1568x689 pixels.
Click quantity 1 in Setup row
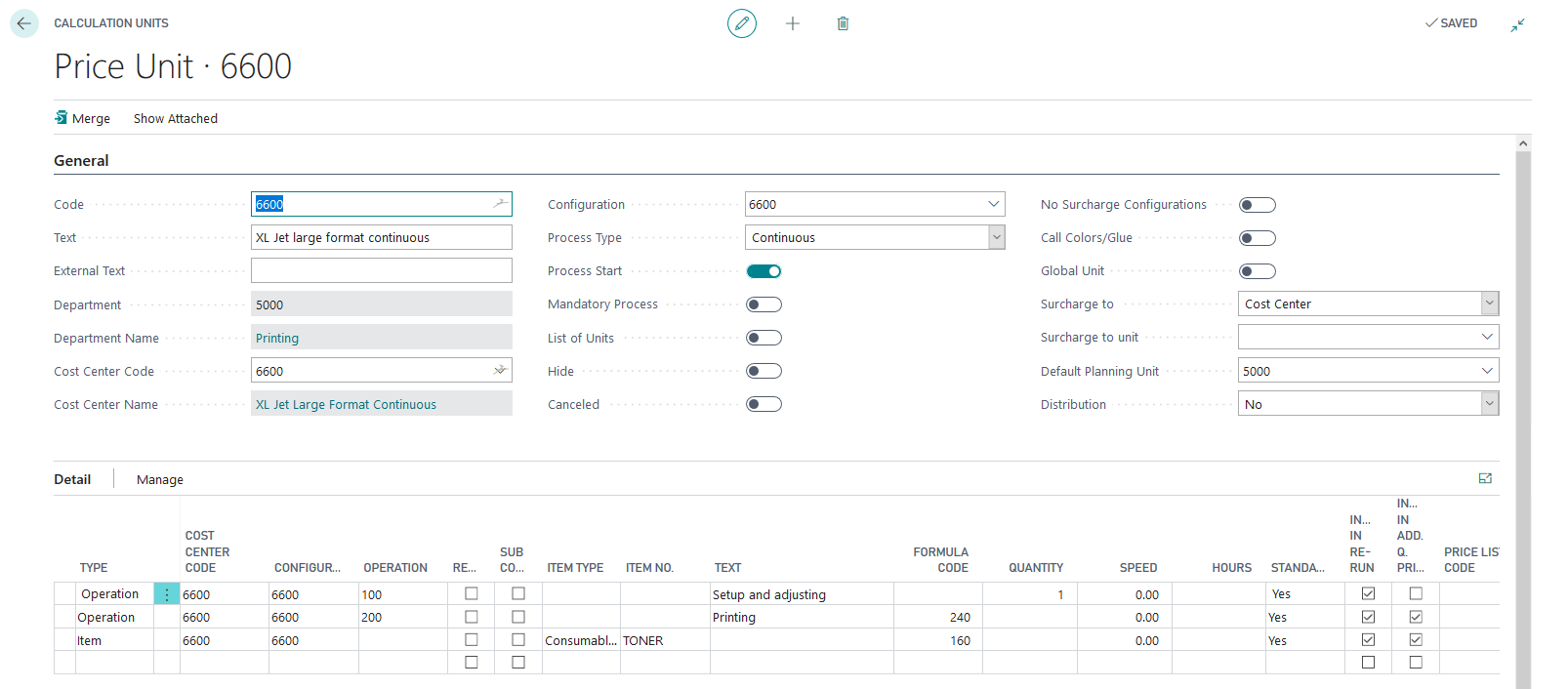click(x=1030, y=594)
